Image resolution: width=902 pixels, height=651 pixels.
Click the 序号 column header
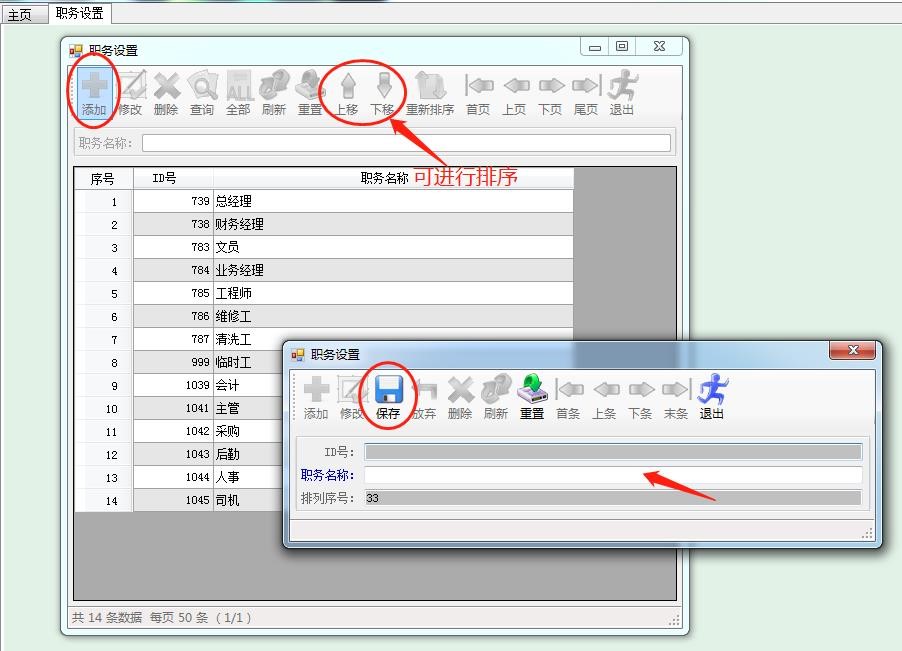pos(103,179)
